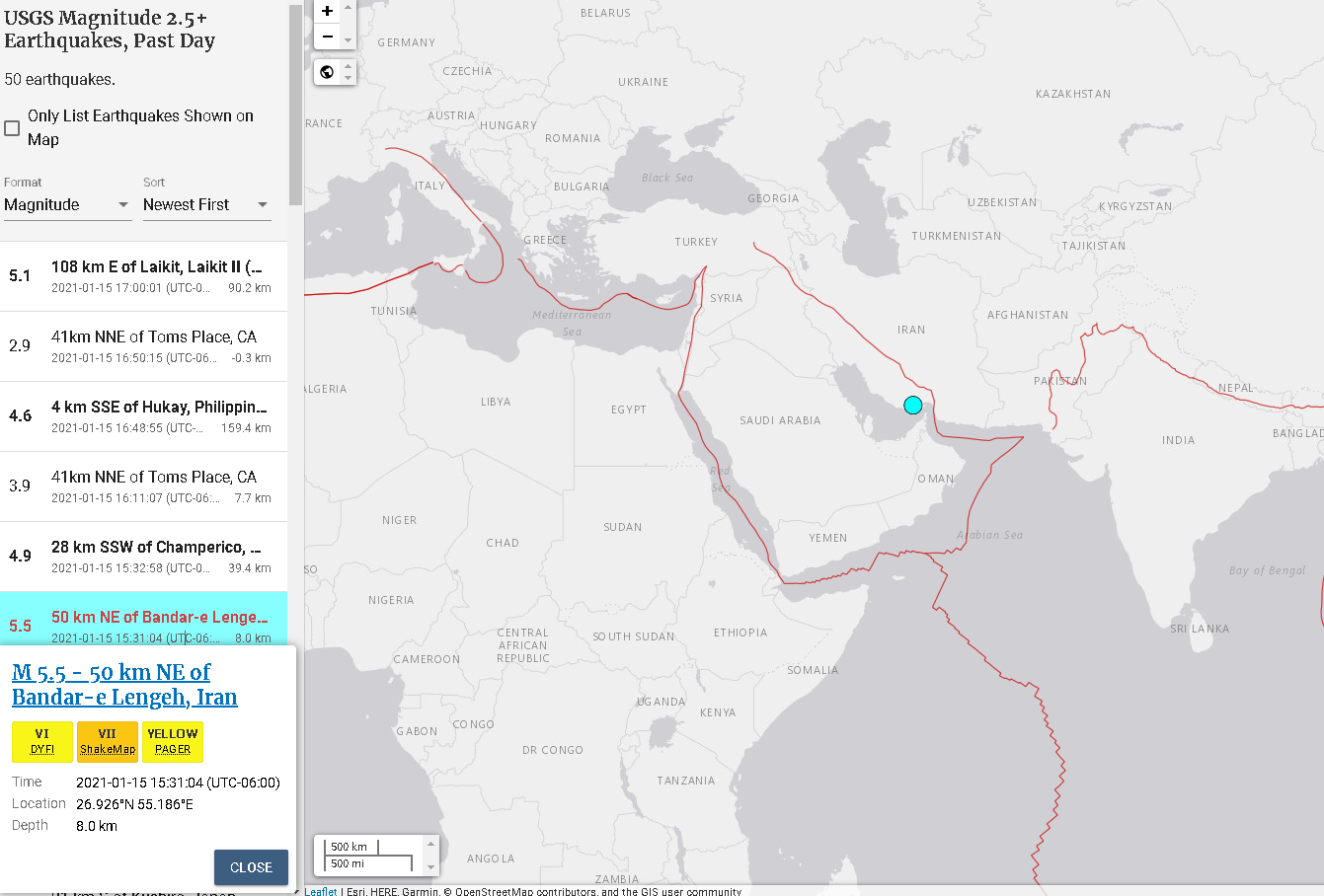Viewport: 1324px width, 896px height.
Task: Open M 5.5 Bandar-e Lengeh, Iran event link
Action: [x=124, y=685]
